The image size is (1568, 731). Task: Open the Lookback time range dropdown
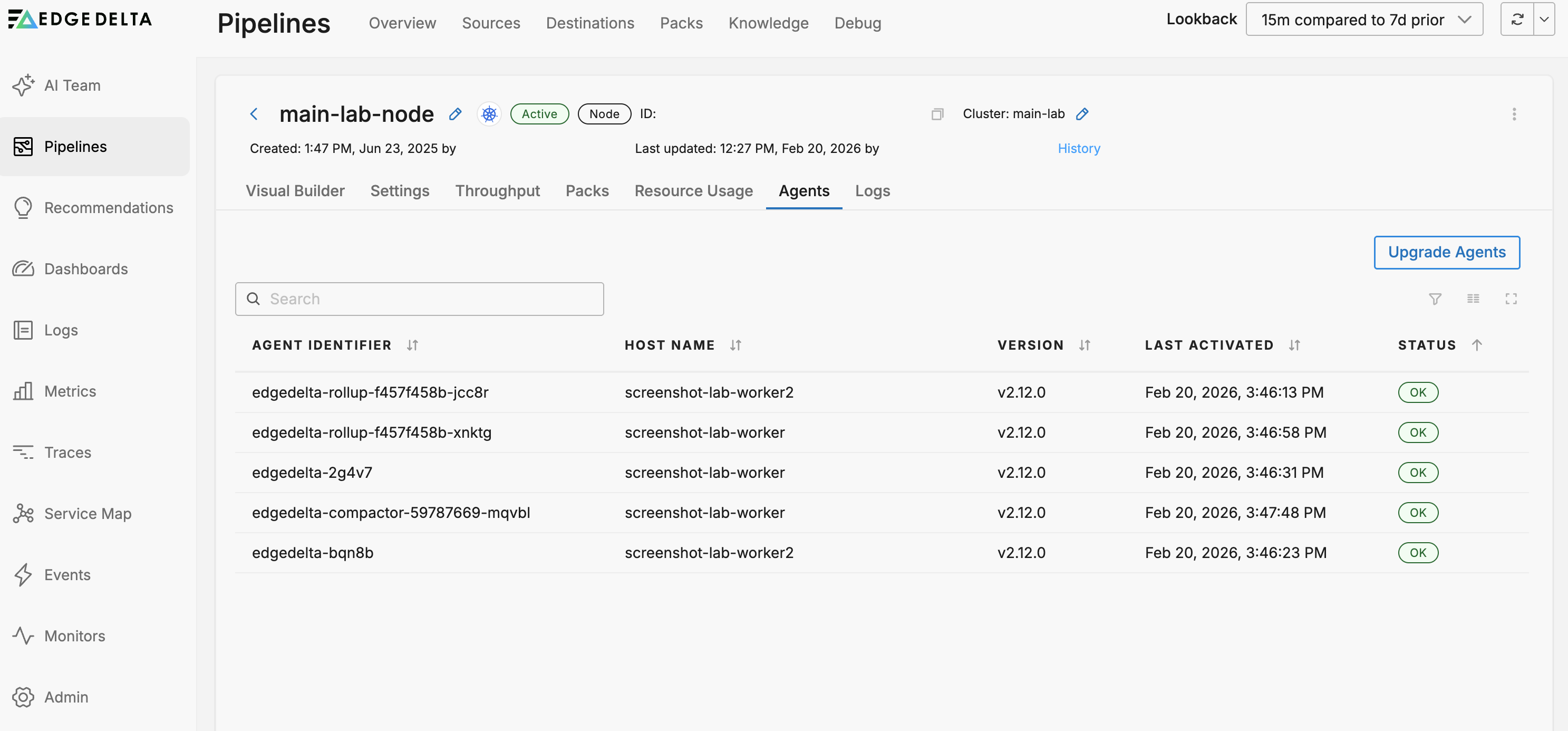pos(1363,19)
